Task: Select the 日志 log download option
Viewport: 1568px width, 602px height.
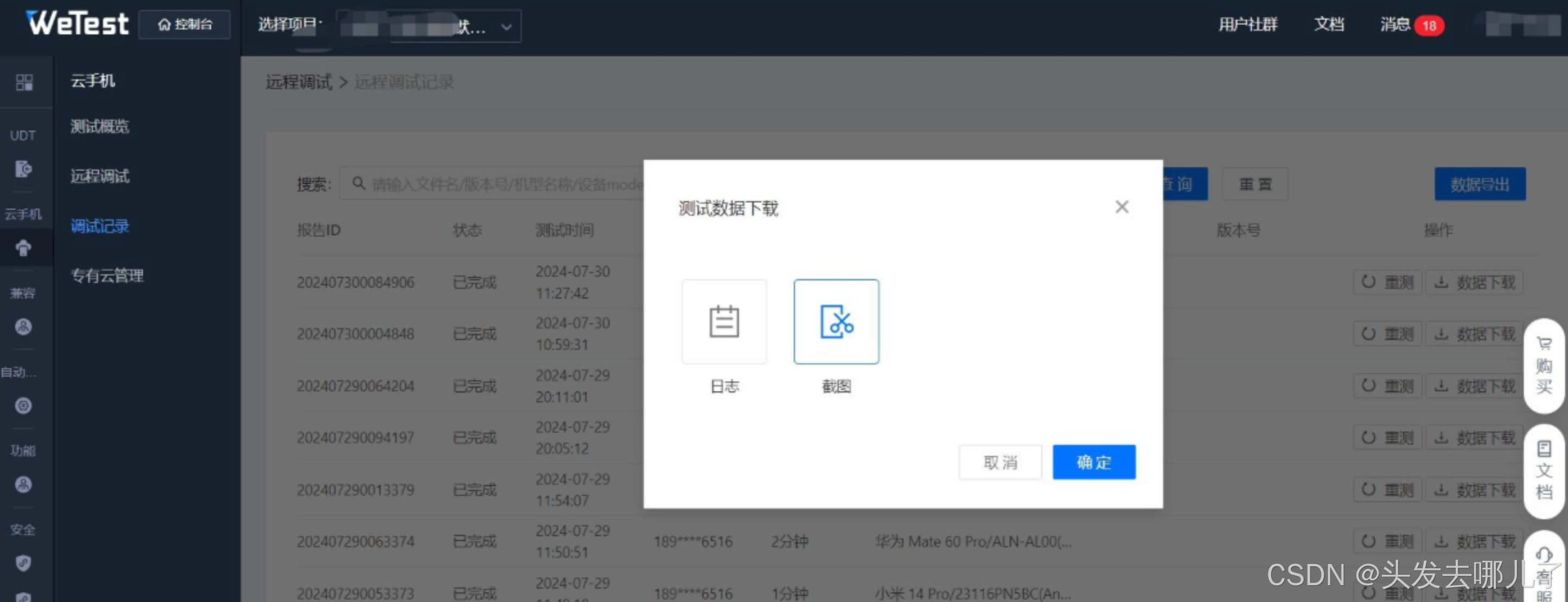Action: tap(724, 322)
